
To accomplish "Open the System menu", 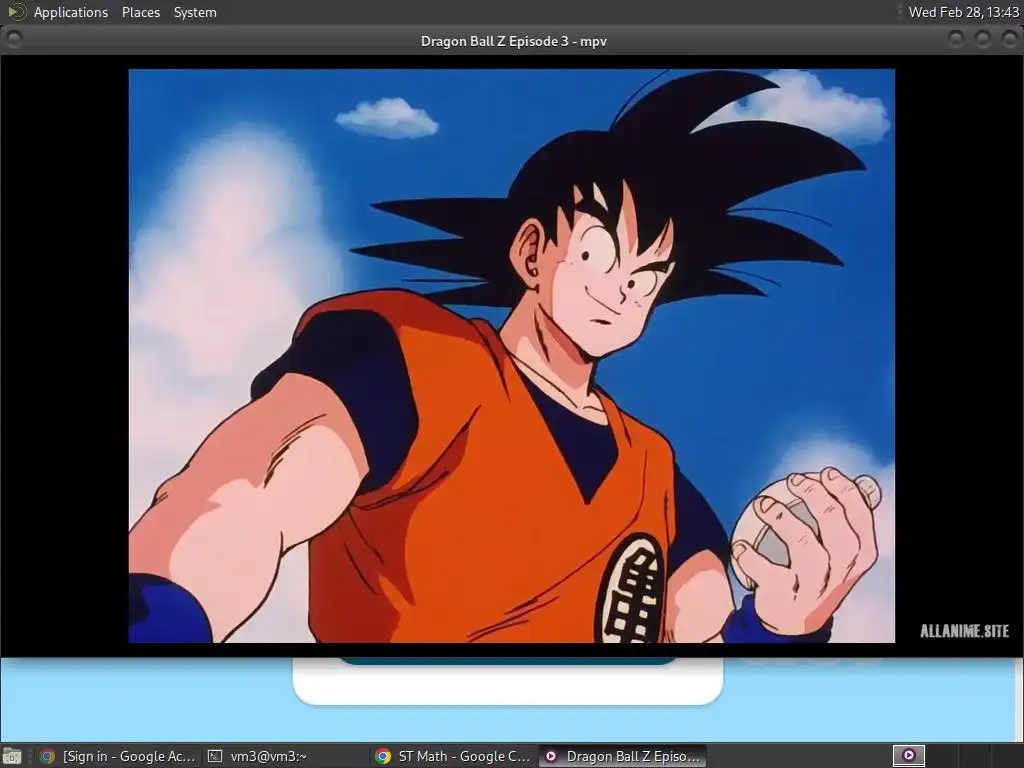I will coord(195,12).
